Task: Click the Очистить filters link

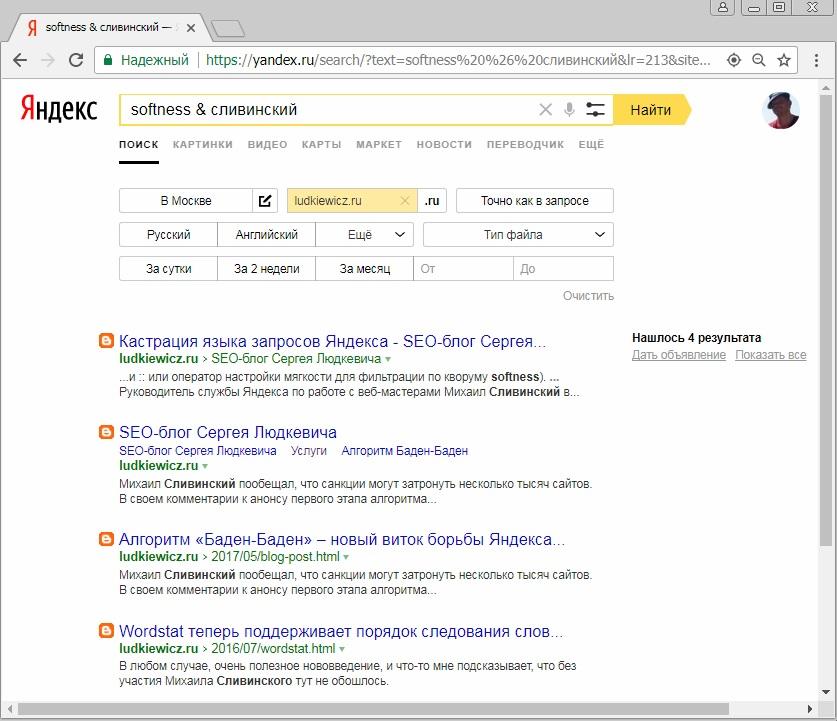Action: [x=588, y=296]
